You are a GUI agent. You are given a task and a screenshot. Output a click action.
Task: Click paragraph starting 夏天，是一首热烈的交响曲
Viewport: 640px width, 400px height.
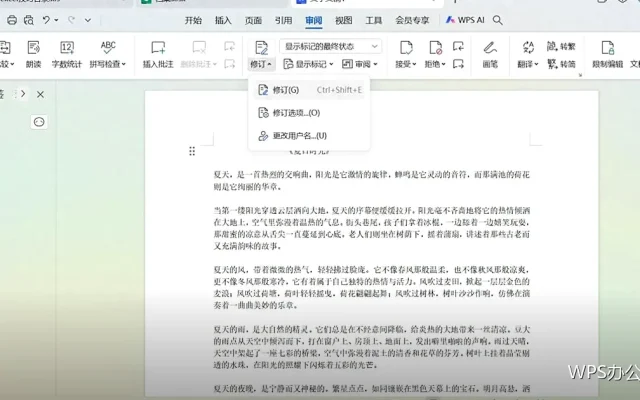point(371,181)
